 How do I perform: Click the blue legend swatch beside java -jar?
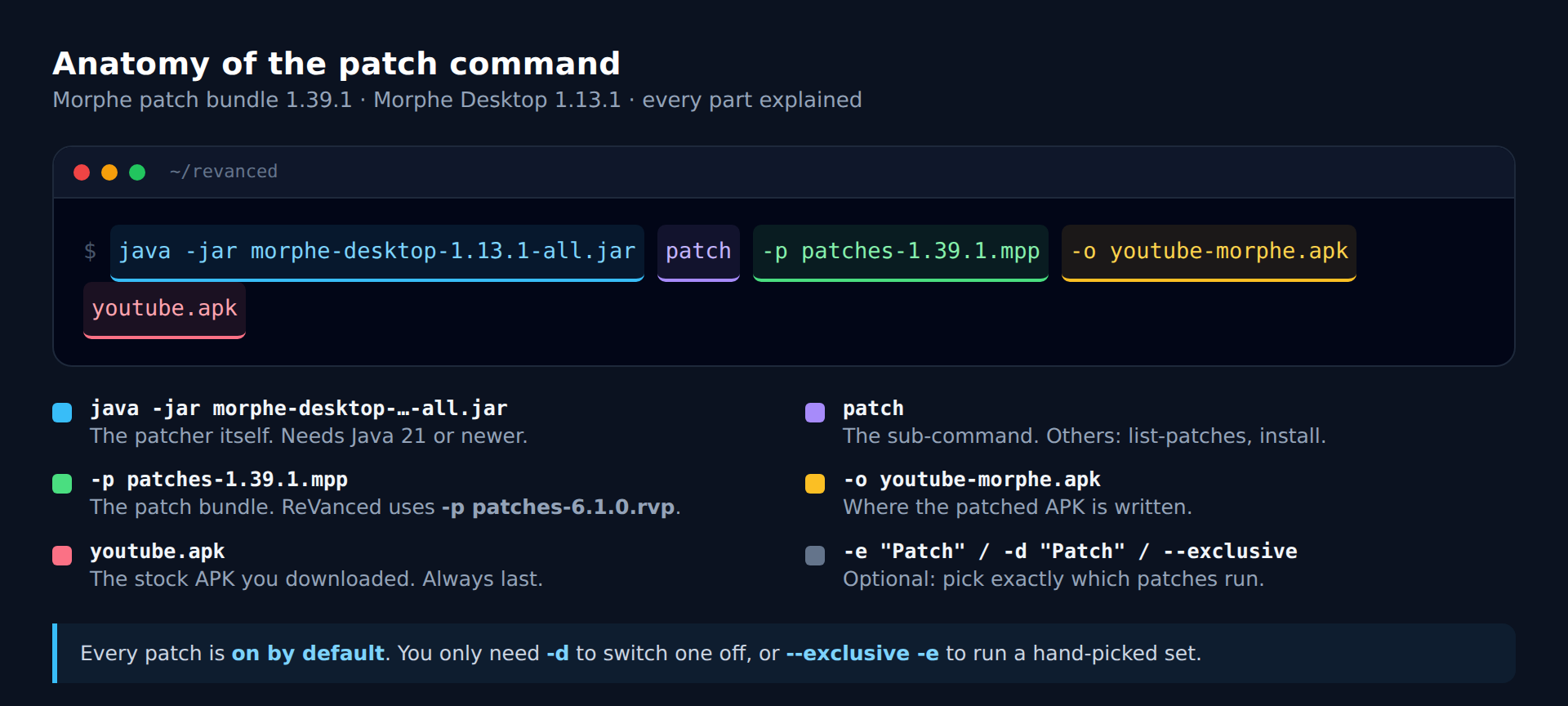[62, 413]
